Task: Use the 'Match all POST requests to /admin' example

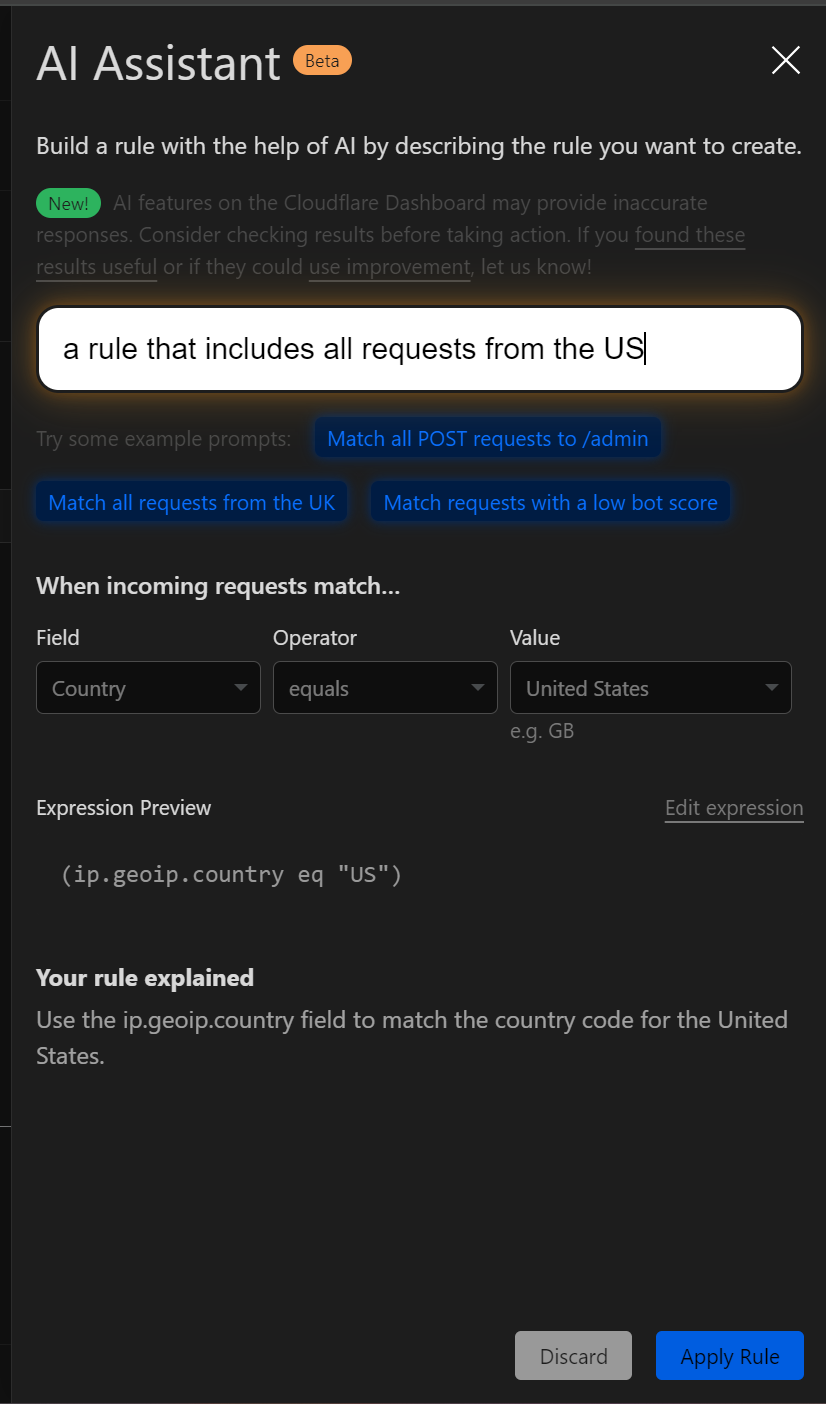Action: 488,438
